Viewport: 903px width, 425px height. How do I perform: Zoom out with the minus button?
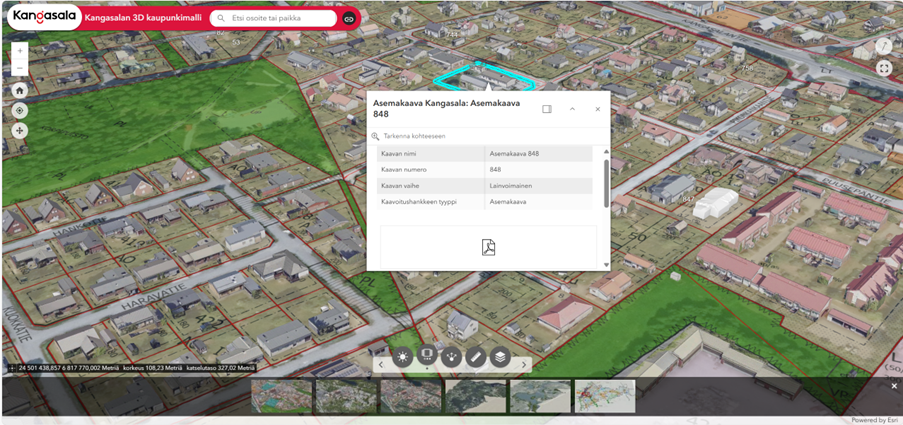click(20, 68)
